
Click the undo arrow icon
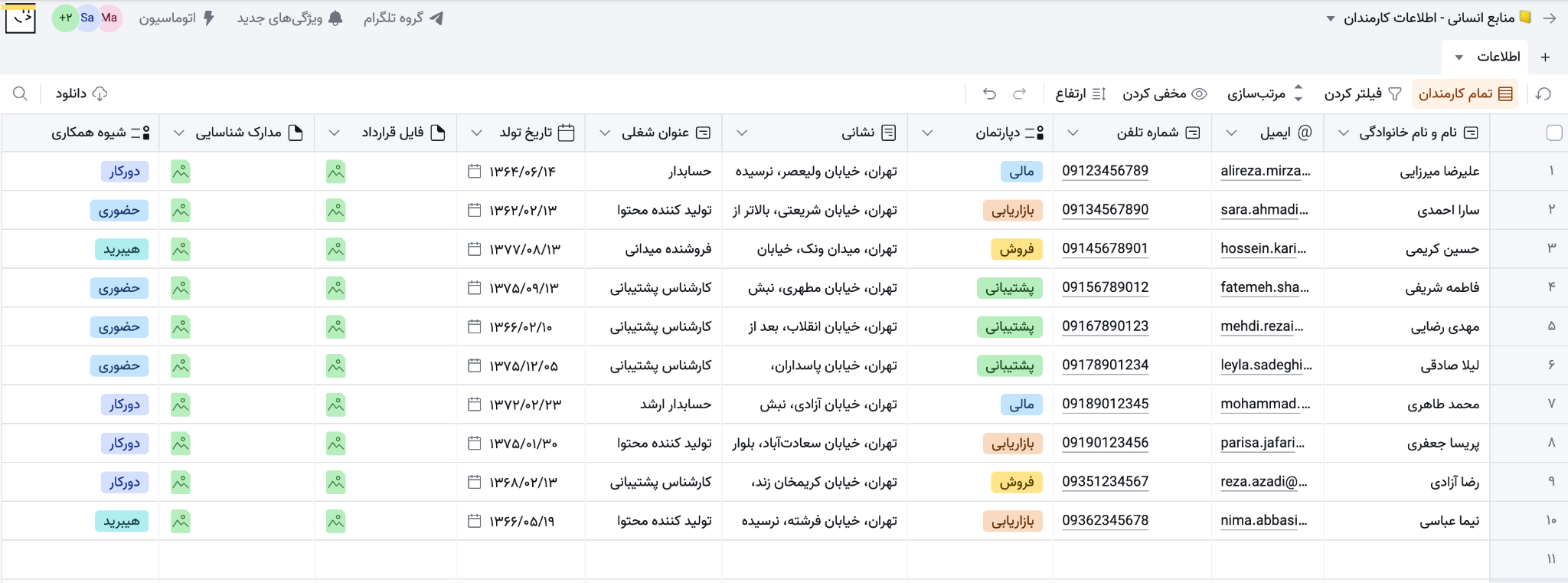coord(990,93)
